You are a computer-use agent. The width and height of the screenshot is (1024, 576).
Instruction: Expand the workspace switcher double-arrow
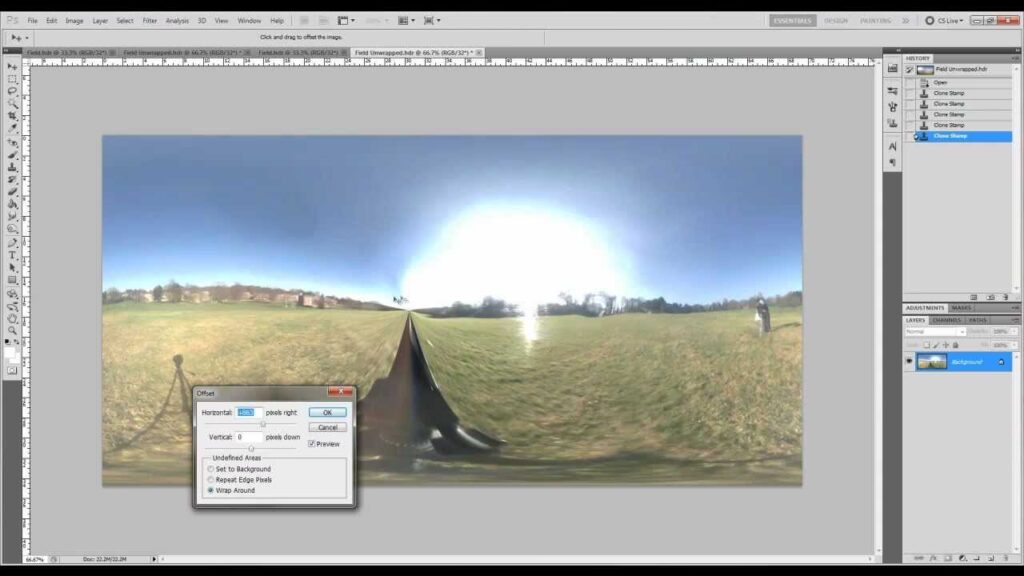[905, 20]
